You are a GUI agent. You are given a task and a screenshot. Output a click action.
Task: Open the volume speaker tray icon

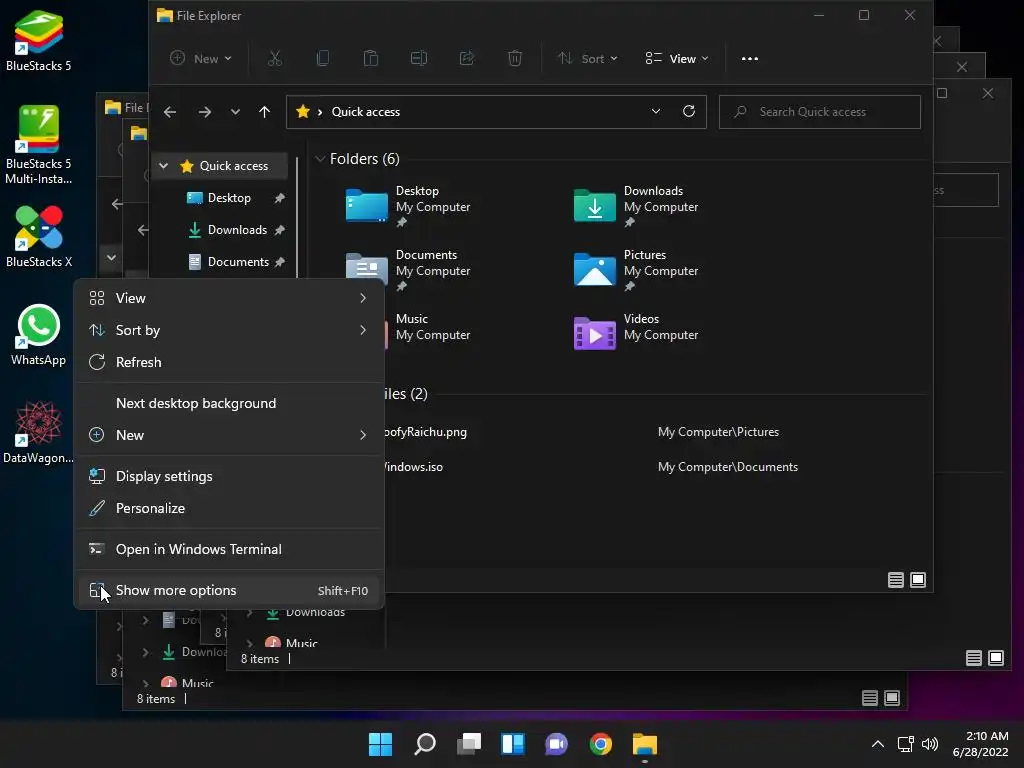(x=930, y=744)
